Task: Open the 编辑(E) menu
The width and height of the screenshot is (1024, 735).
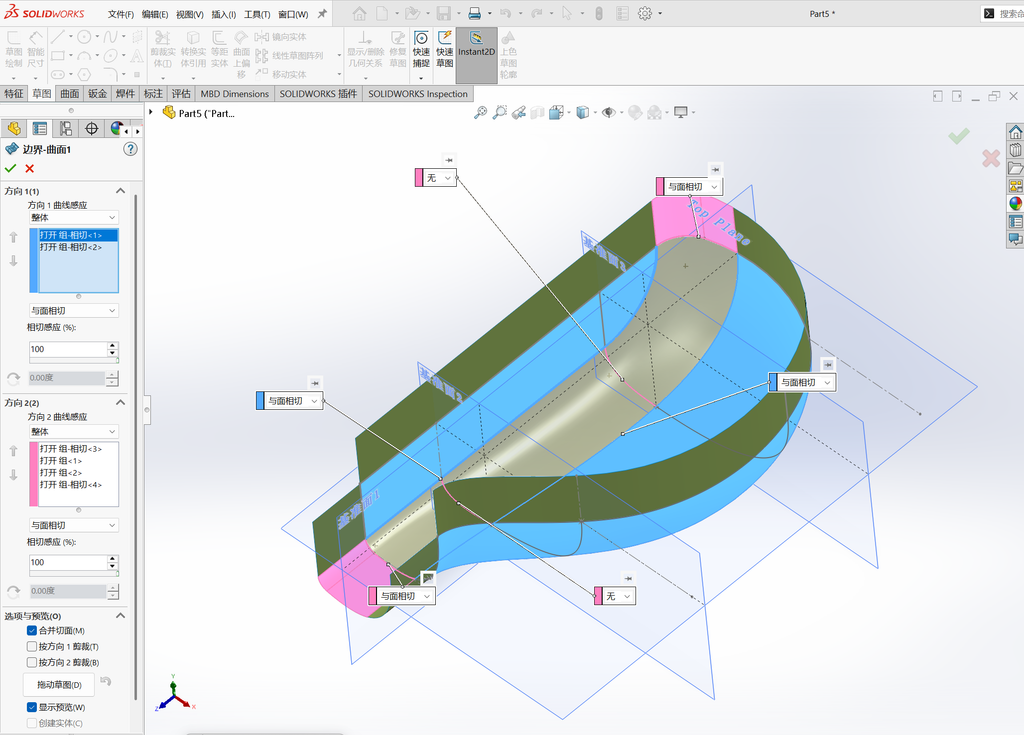Action: [x=155, y=14]
